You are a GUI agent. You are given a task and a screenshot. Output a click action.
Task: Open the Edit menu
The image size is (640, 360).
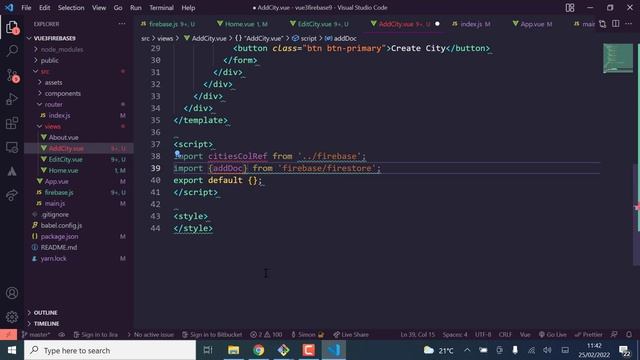(x=44, y=8)
